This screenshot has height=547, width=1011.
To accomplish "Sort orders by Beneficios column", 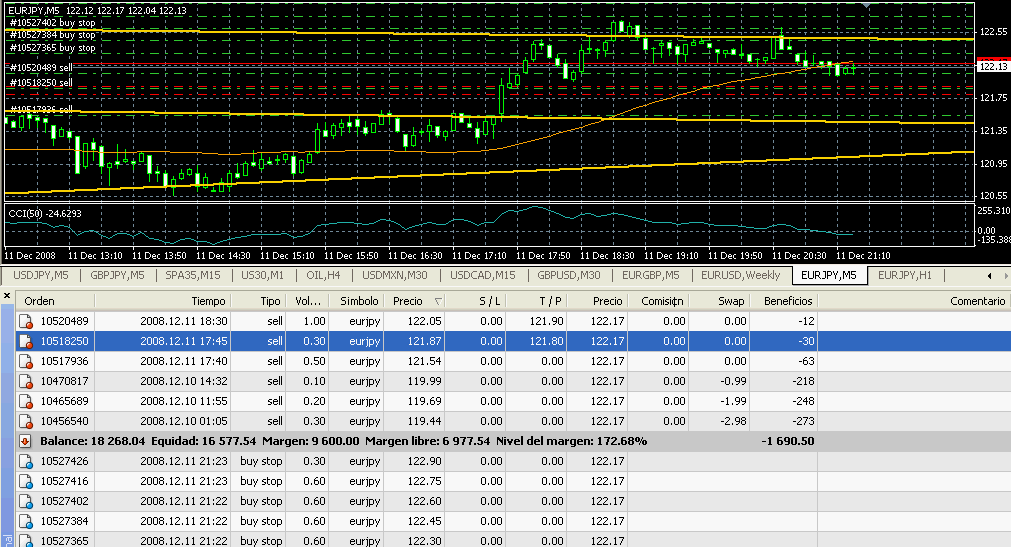I will 789,301.
